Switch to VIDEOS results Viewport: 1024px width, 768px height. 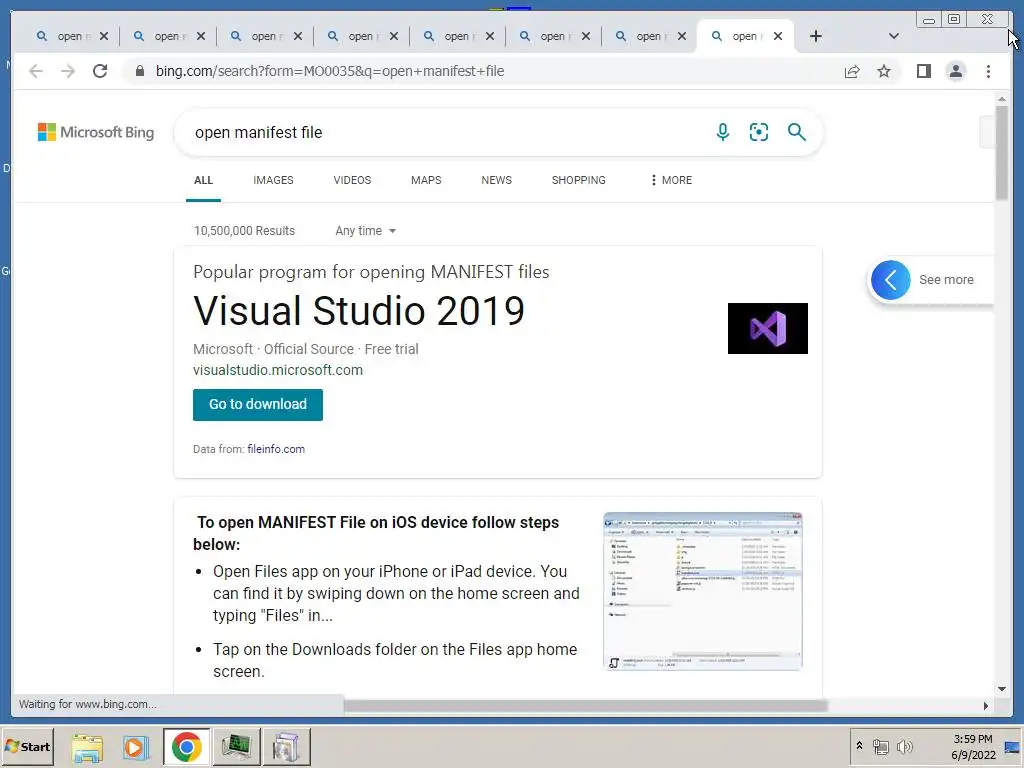(x=352, y=180)
